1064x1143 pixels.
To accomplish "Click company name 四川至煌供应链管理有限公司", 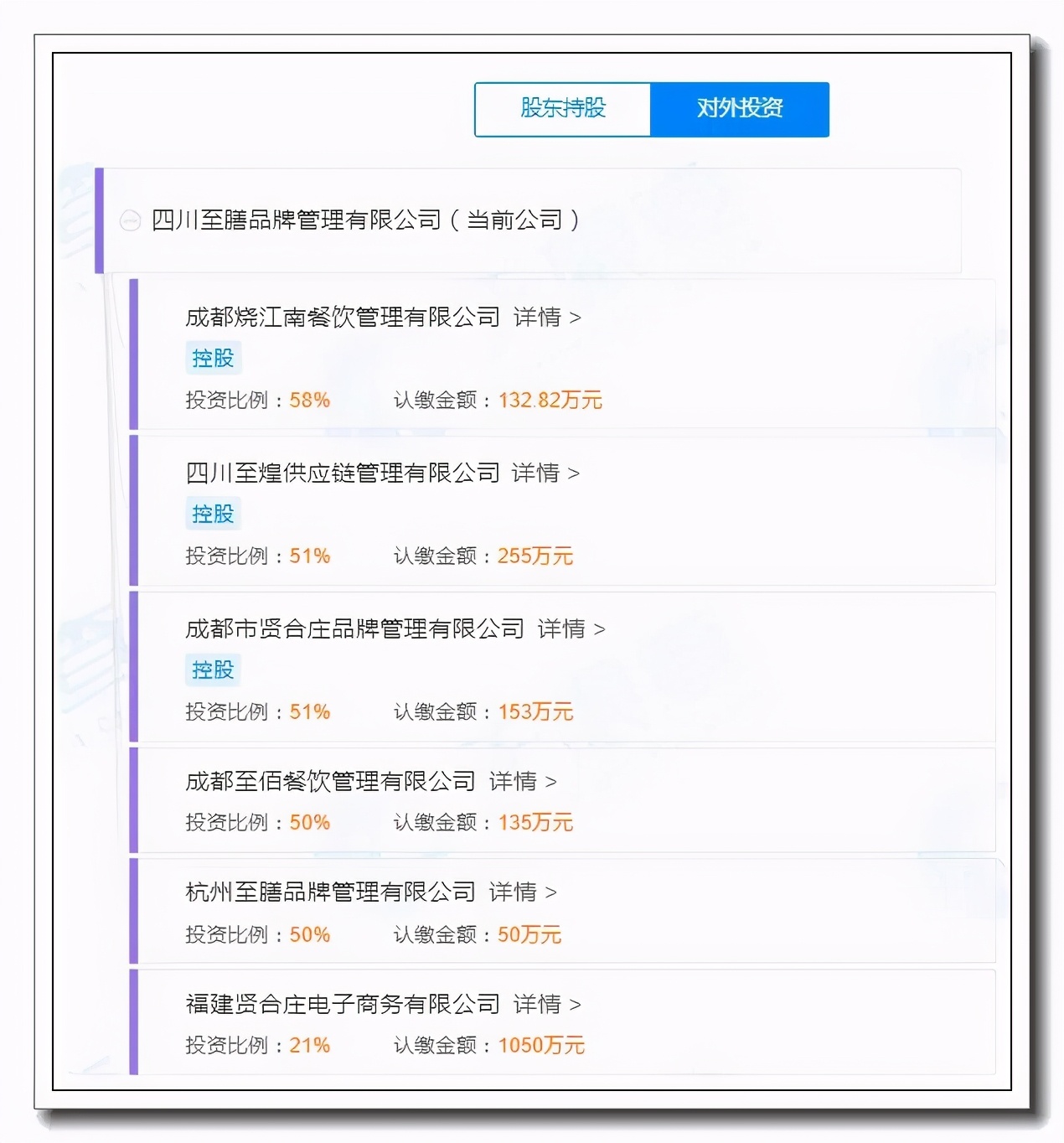I will click(x=343, y=473).
